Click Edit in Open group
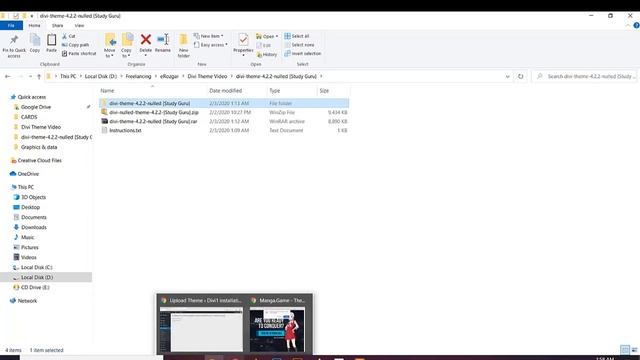 (264, 45)
